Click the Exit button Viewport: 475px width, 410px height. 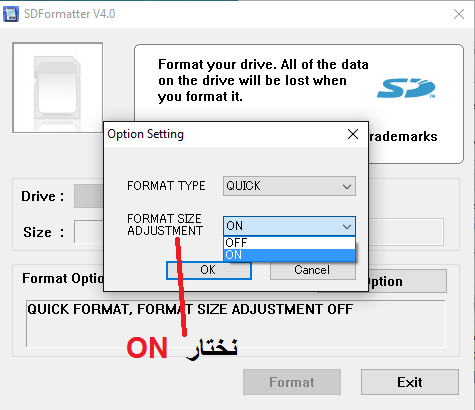pos(410,382)
